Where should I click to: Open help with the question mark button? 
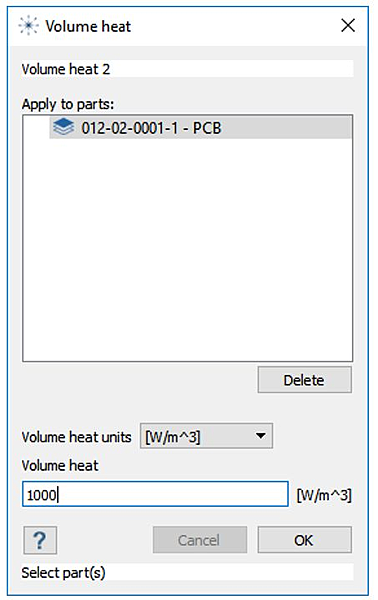pyautogui.click(x=40, y=540)
